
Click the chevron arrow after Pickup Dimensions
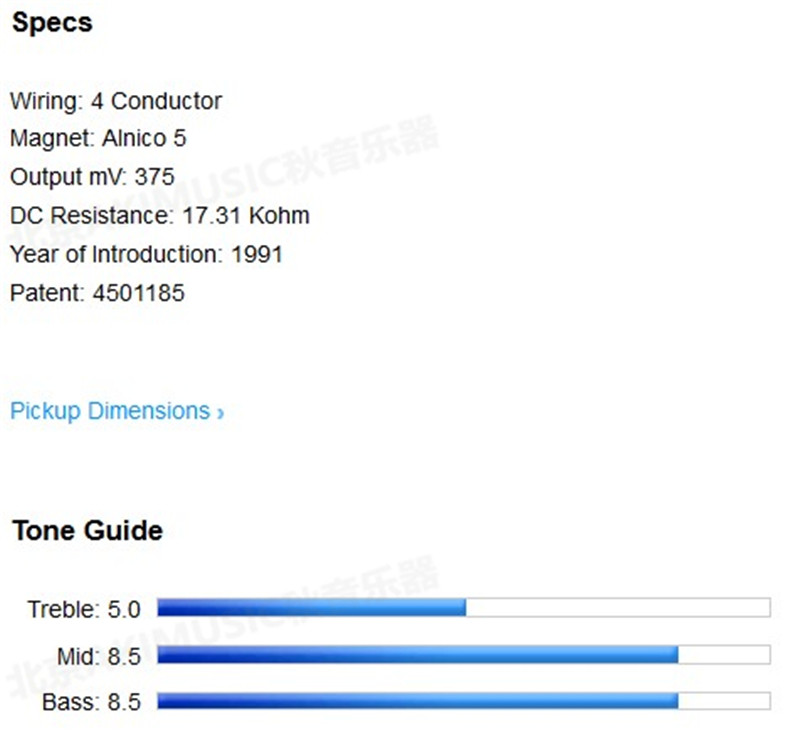click(x=220, y=413)
